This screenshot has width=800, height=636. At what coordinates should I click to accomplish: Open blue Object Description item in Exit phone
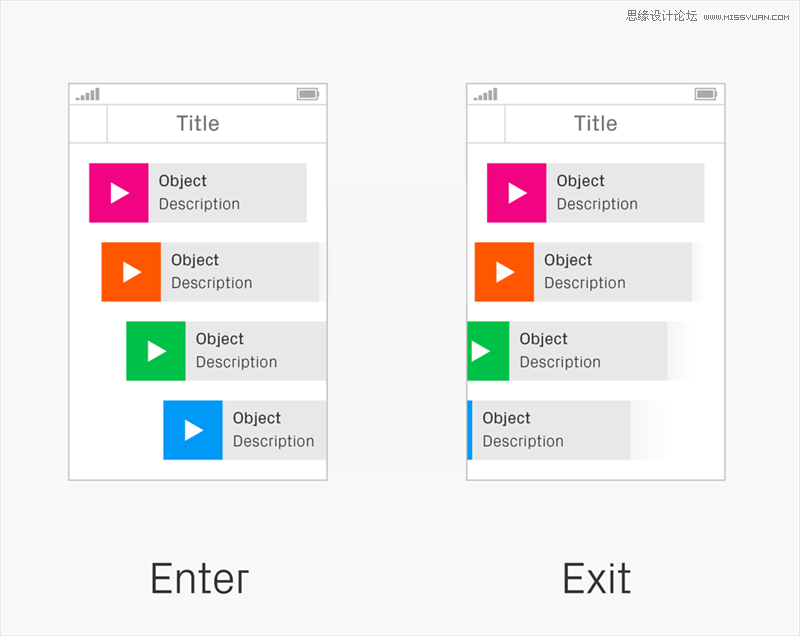point(549,430)
